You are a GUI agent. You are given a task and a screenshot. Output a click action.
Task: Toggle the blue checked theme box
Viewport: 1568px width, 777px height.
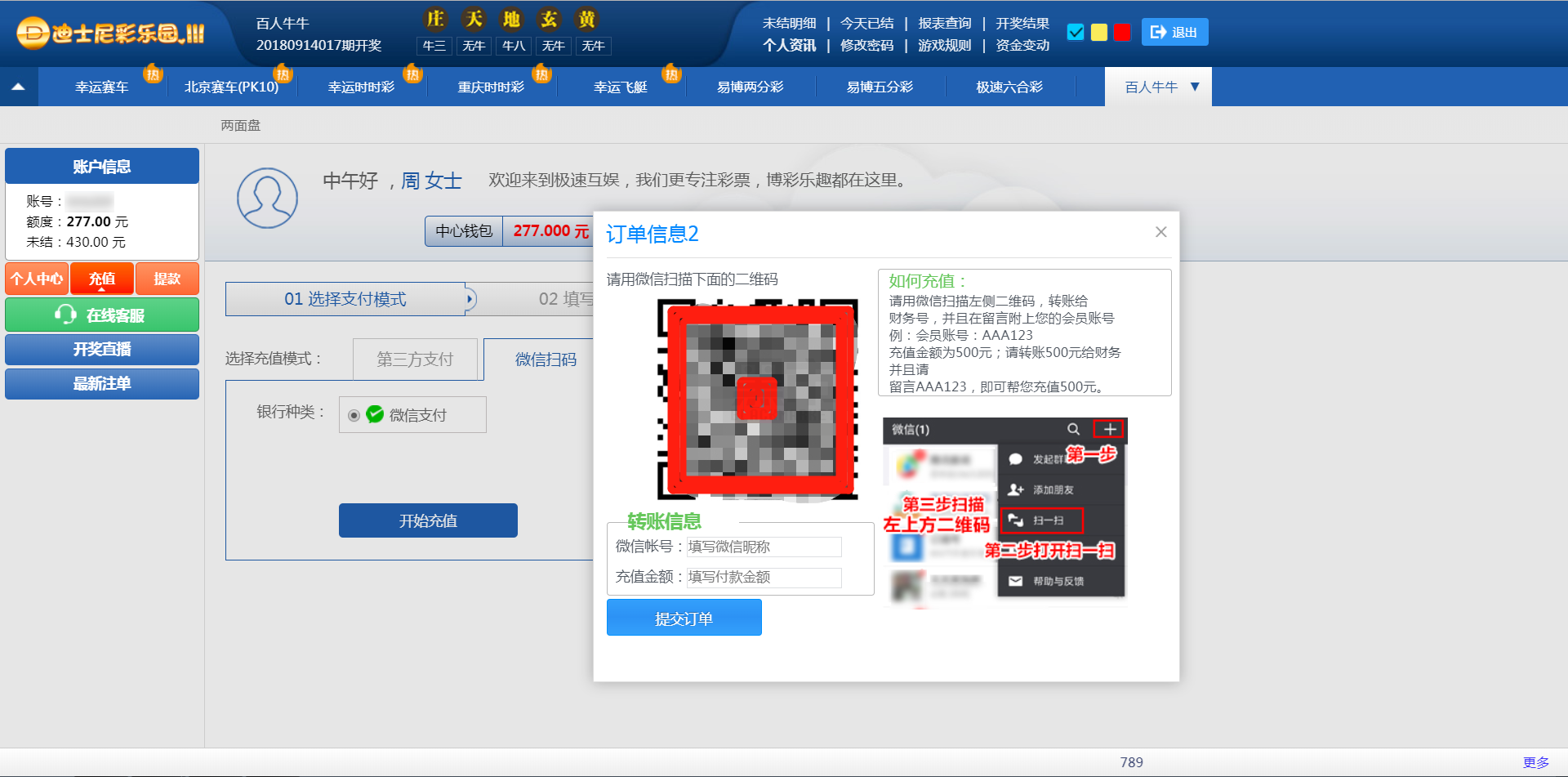(x=1076, y=32)
